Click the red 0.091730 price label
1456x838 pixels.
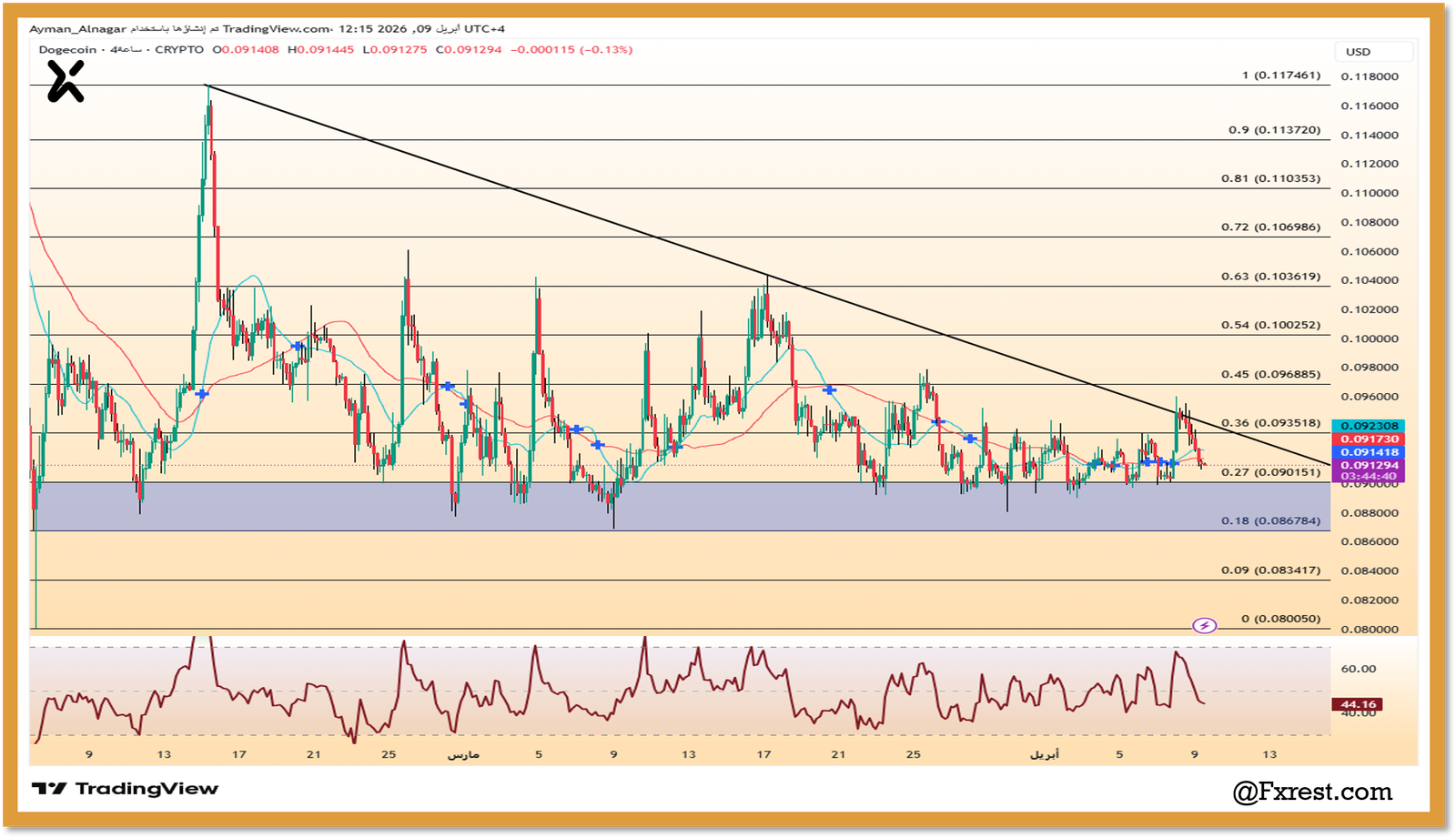click(x=1369, y=439)
